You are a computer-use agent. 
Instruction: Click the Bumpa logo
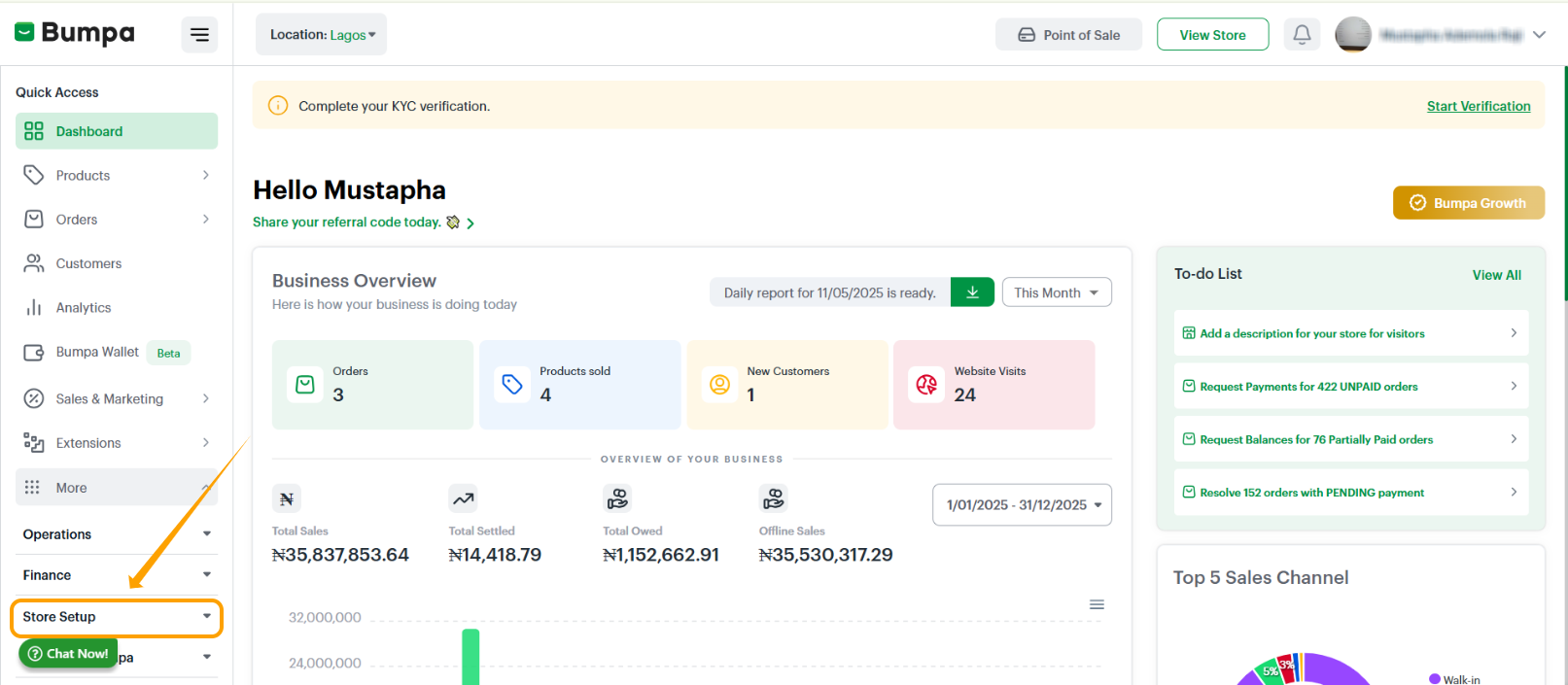(x=75, y=33)
